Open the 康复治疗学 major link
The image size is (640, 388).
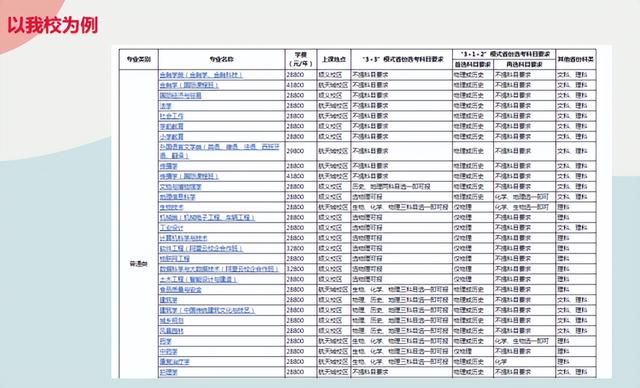[x=175, y=362]
